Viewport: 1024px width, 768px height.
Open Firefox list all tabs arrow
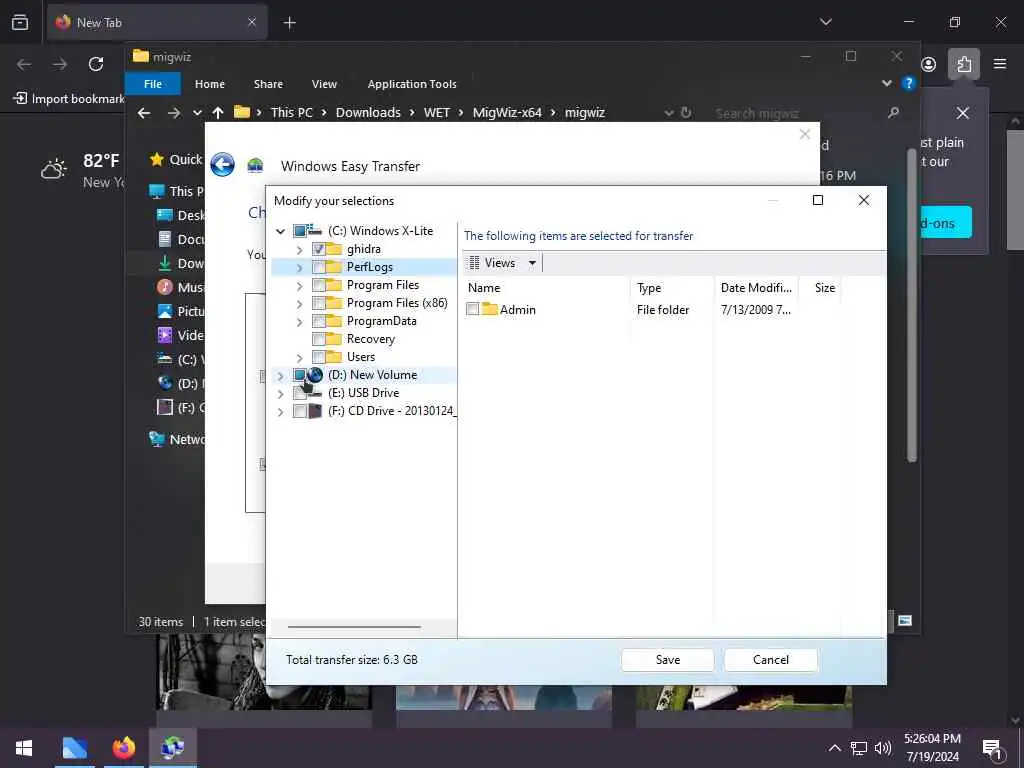(x=826, y=22)
